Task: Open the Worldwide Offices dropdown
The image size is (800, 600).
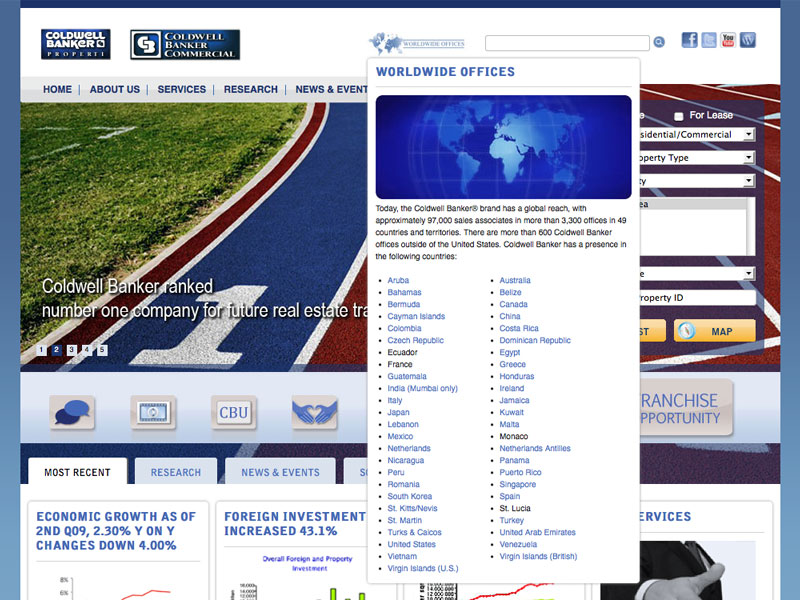Action: tap(417, 44)
